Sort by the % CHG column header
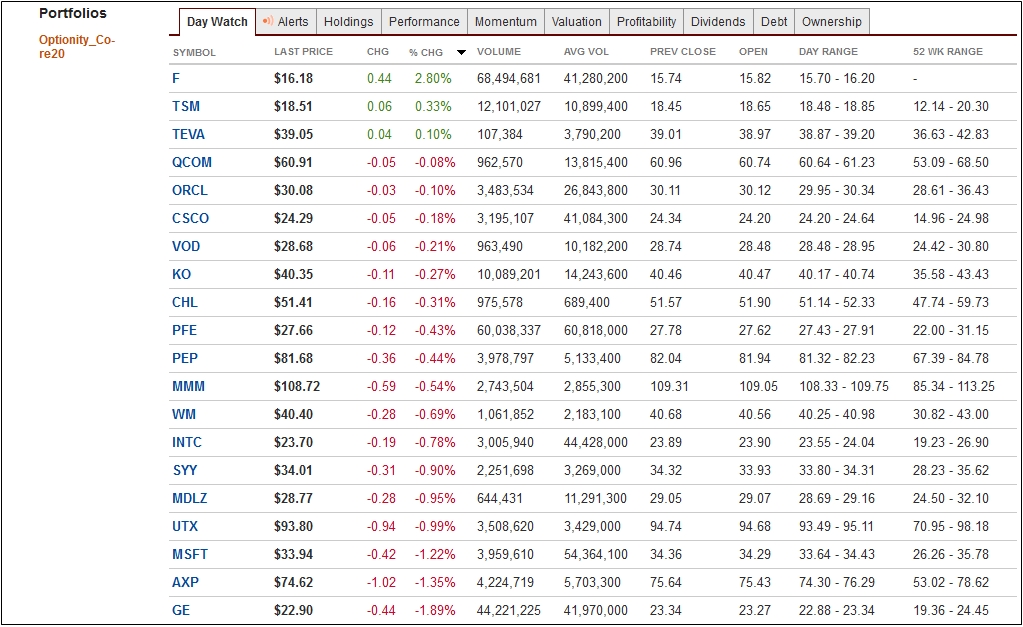 click(x=426, y=53)
